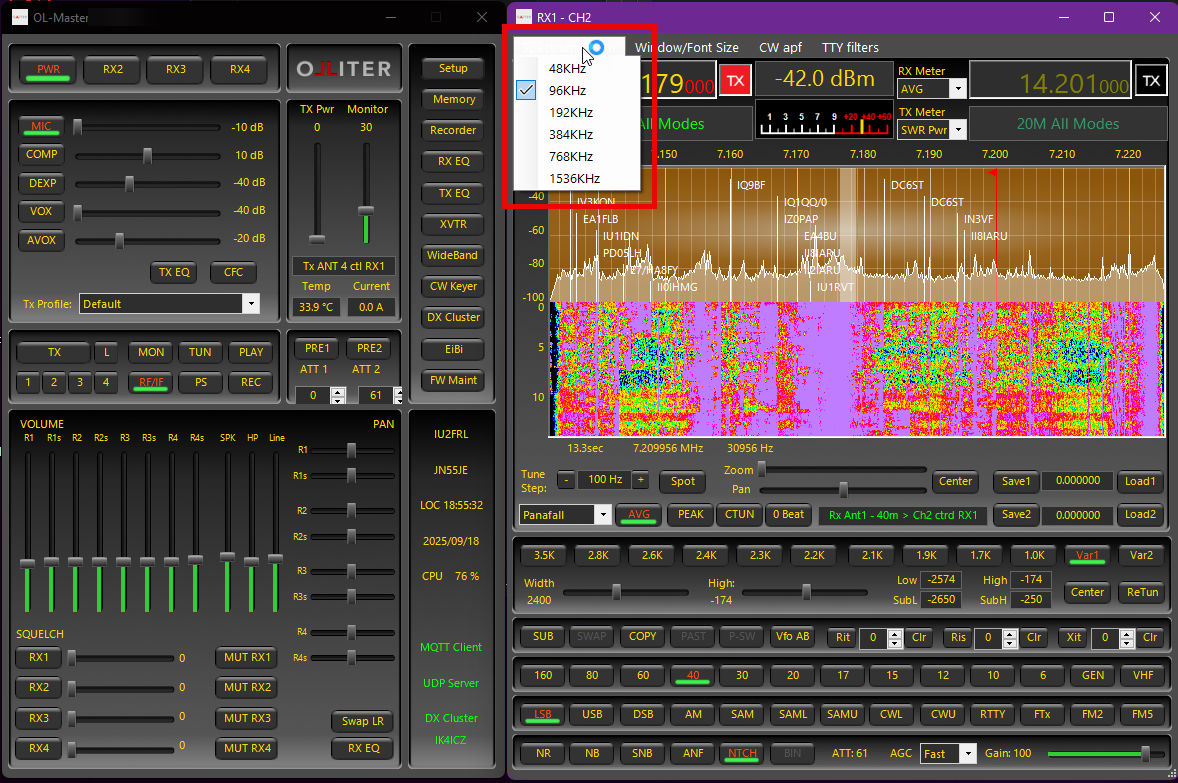This screenshot has height=783, width=1178.
Task: Click the Tune Step plus stepper
Action: pos(641,481)
